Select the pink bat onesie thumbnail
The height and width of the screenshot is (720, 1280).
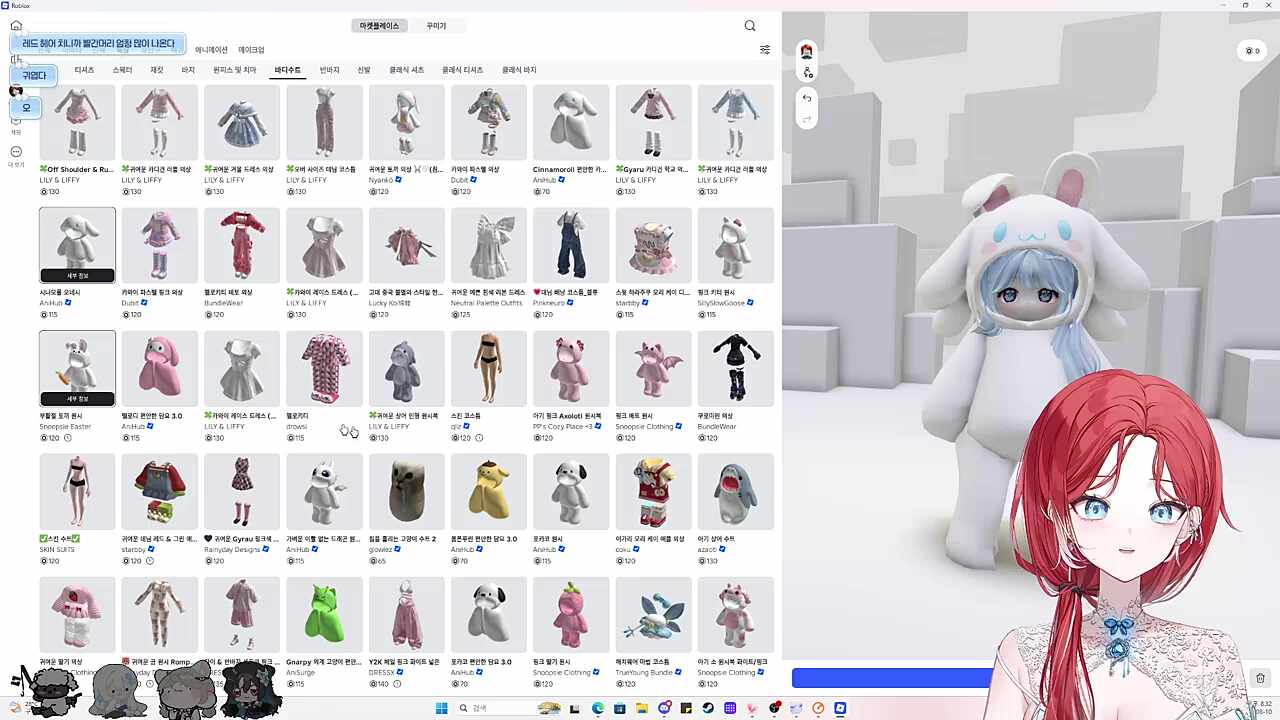(x=653, y=368)
